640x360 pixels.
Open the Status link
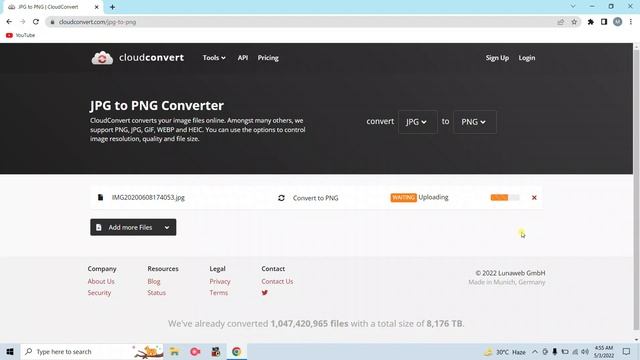pos(156,293)
